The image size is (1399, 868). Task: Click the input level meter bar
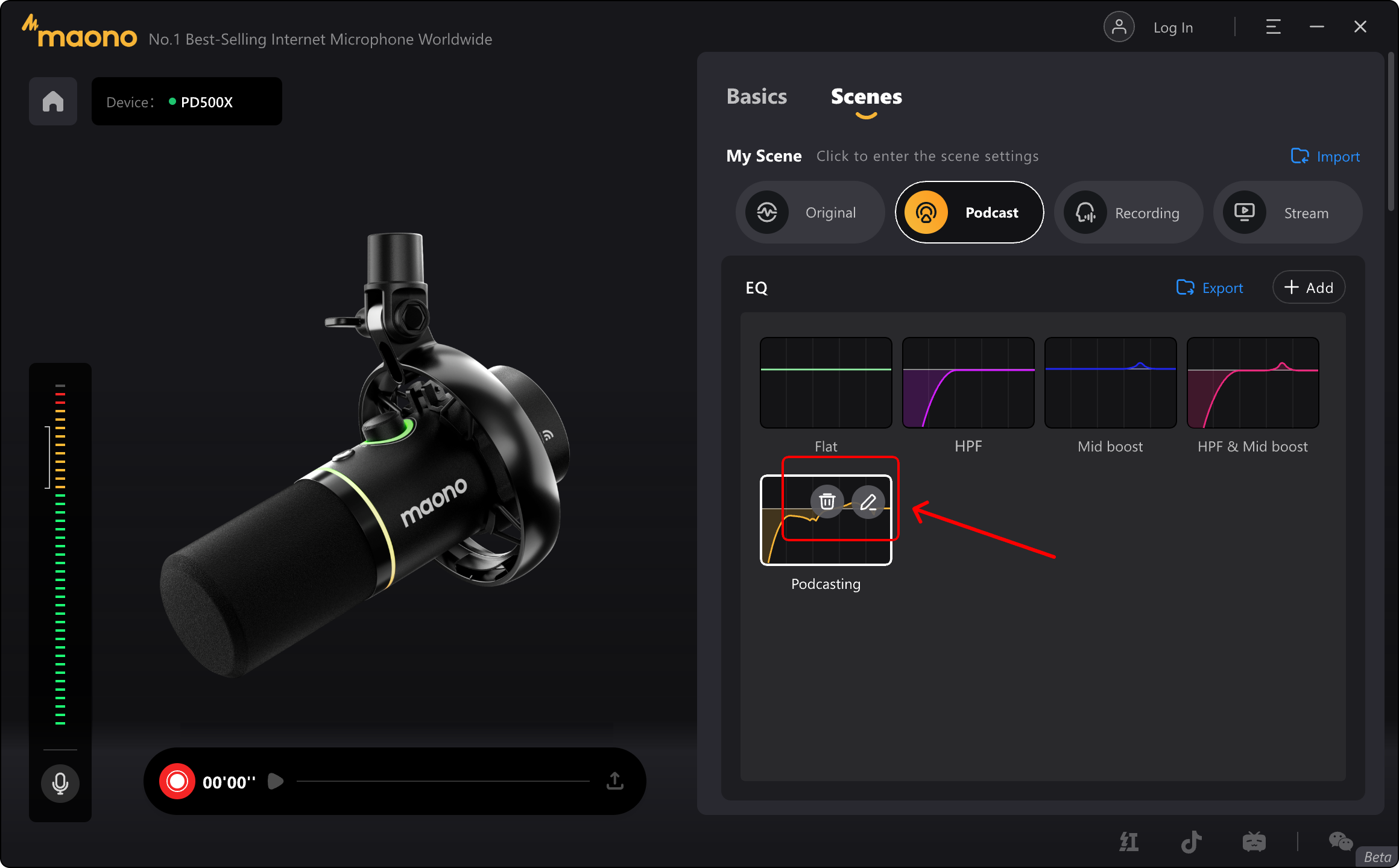[60, 555]
